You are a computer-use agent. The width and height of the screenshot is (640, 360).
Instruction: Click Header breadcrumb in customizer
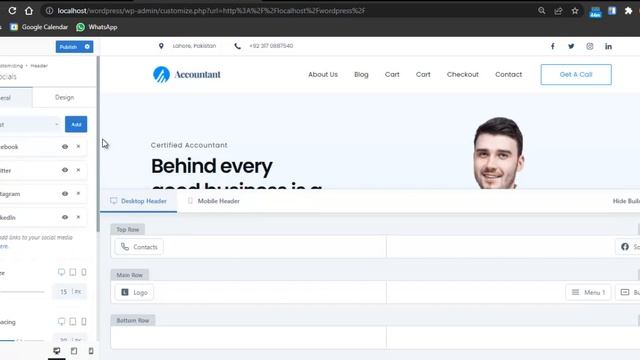point(39,66)
